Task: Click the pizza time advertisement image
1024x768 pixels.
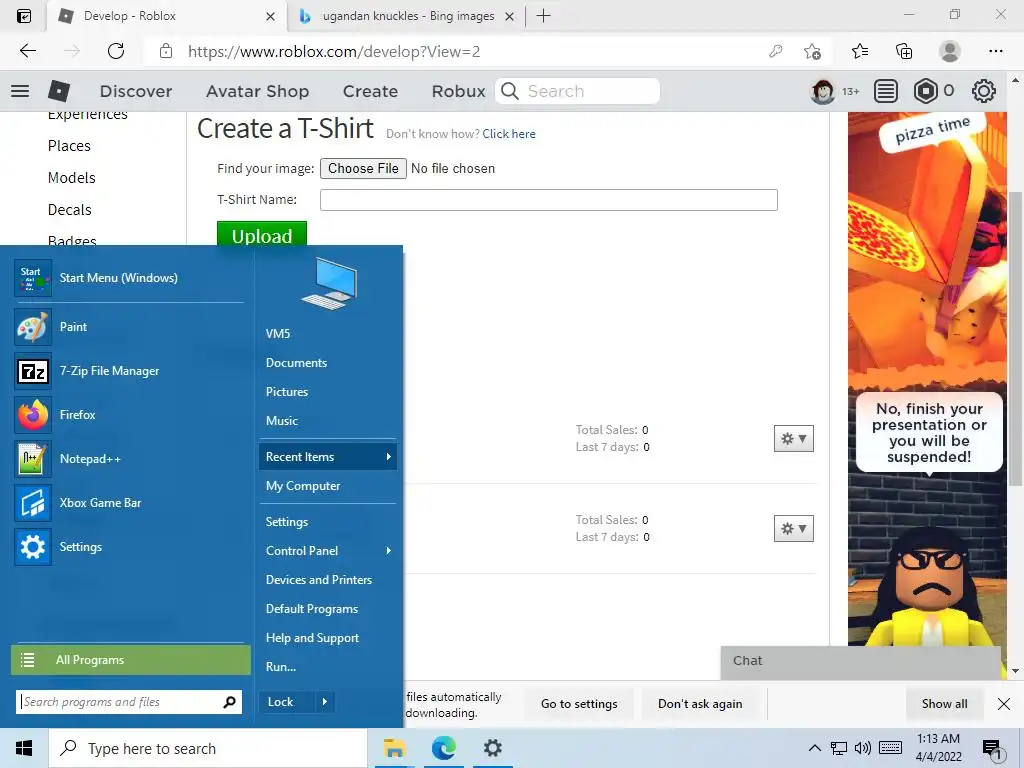Action: (x=927, y=379)
